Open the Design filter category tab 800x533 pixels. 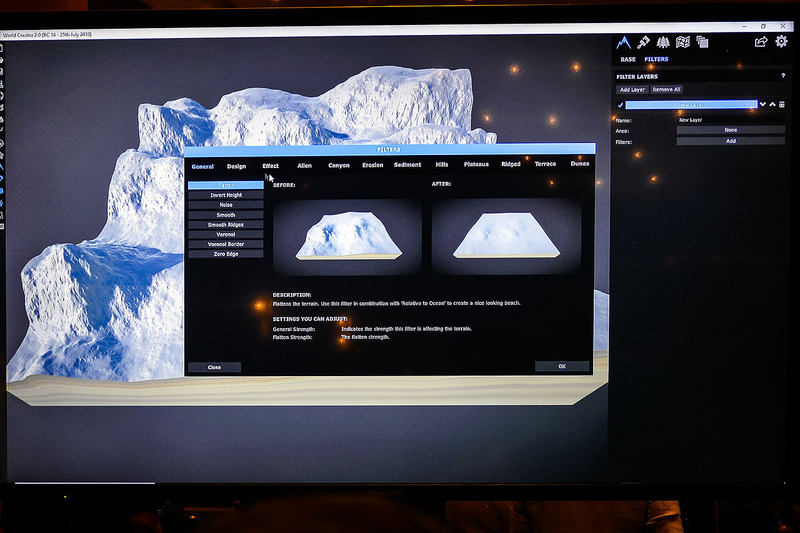(x=236, y=166)
